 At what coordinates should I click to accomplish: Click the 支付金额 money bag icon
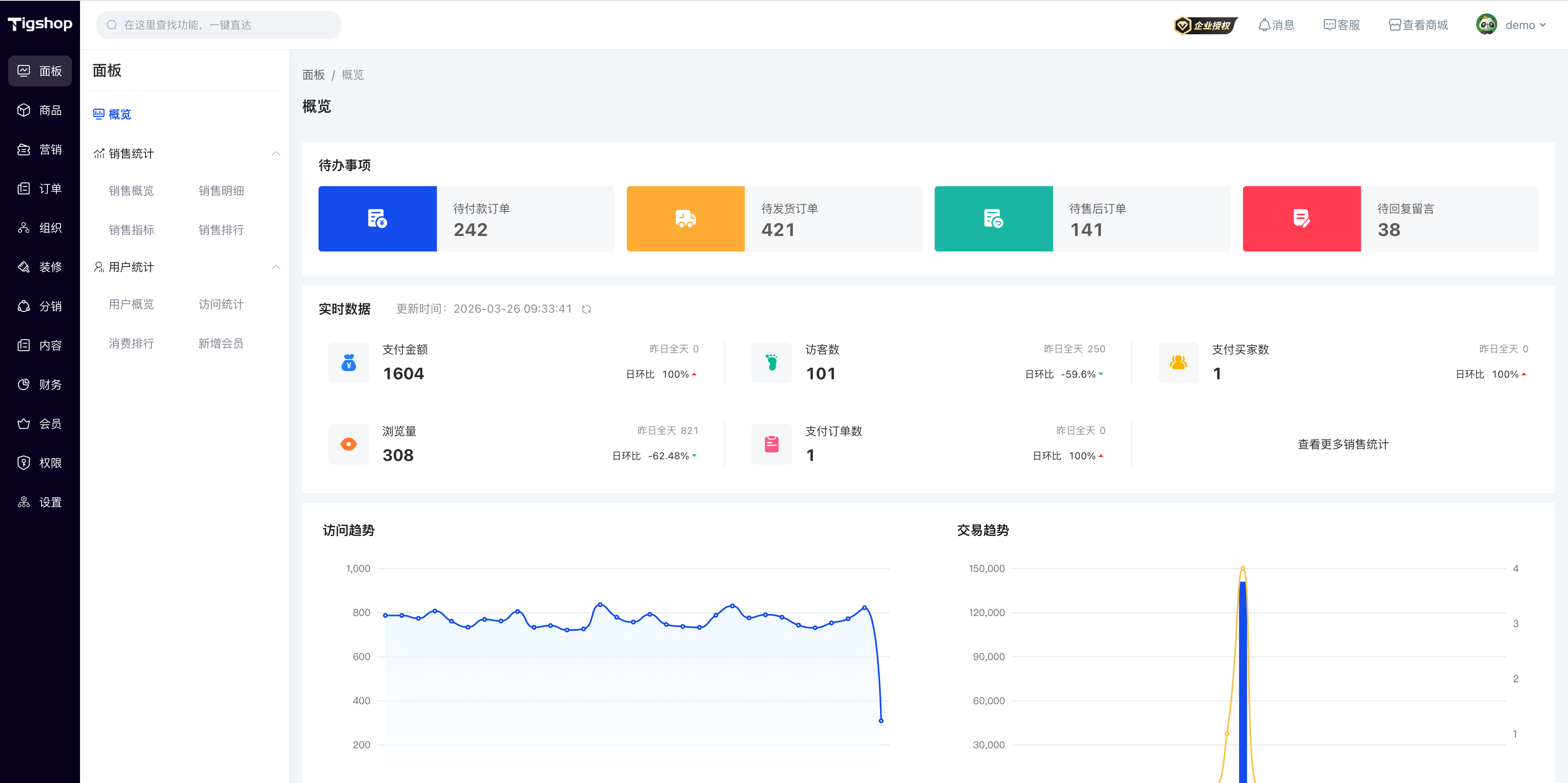349,363
